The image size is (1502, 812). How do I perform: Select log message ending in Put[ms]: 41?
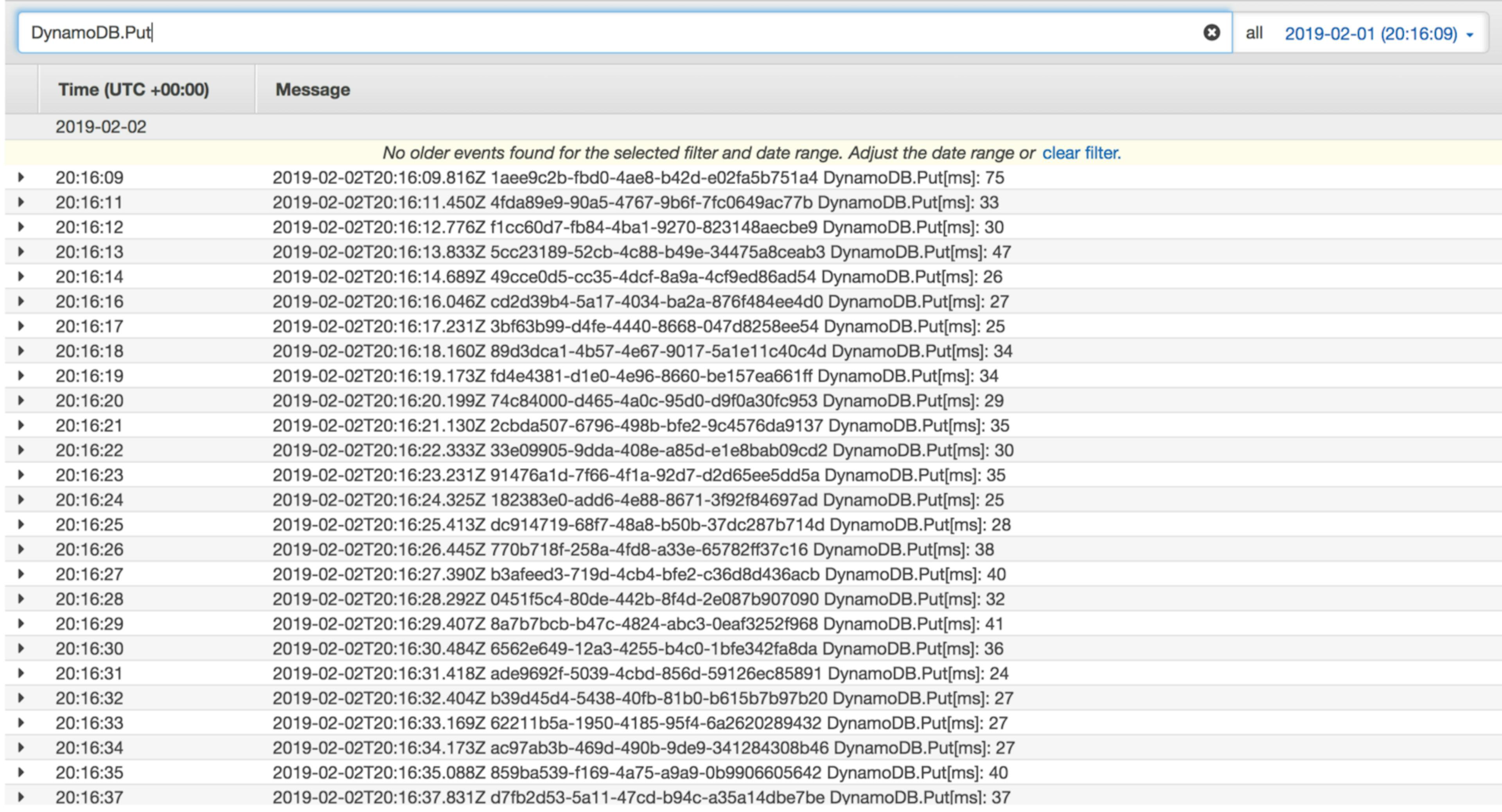coord(638,624)
